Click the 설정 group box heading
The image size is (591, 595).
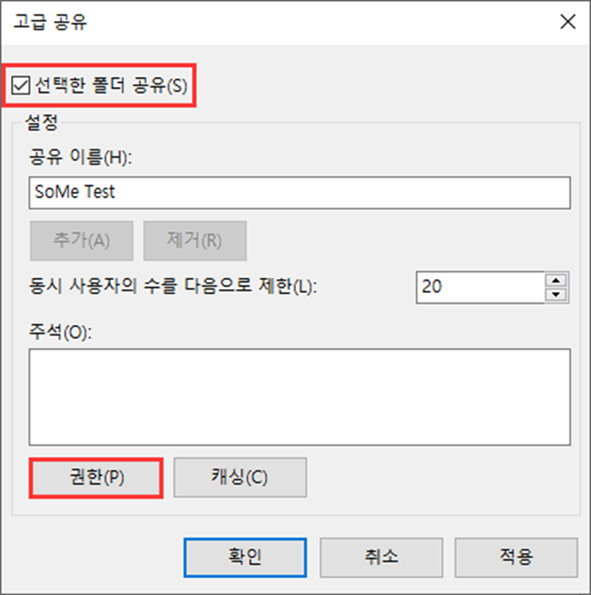pos(41,122)
